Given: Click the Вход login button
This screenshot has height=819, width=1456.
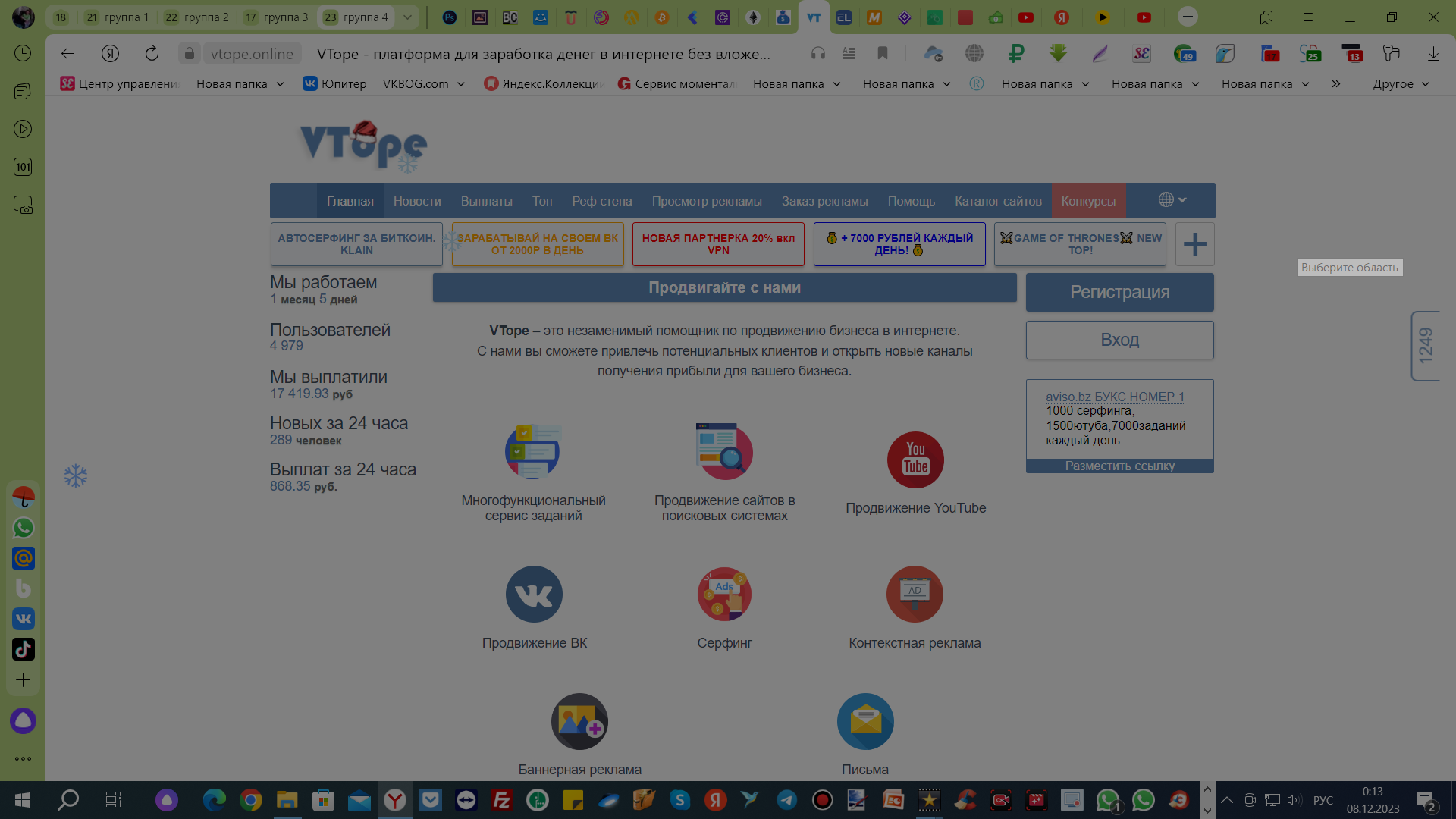Looking at the screenshot, I should point(1119,340).
